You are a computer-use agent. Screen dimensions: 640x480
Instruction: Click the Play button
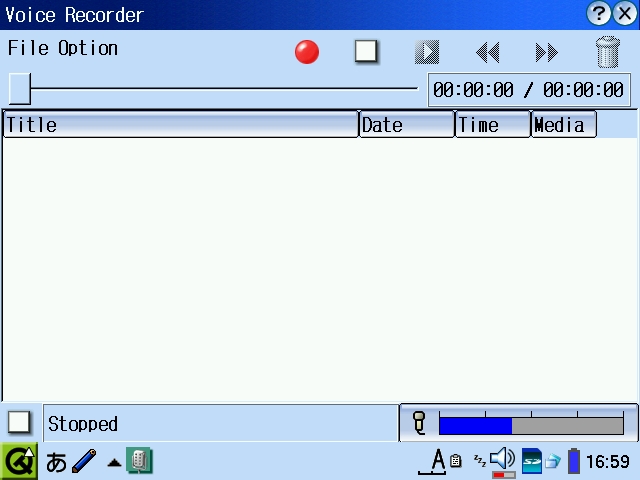click(427, 52)
